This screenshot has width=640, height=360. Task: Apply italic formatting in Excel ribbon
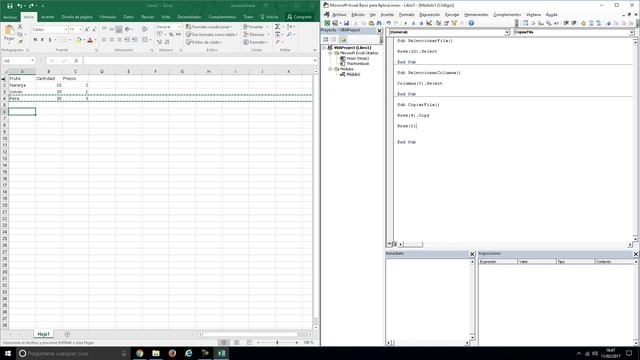coord(42,40)
